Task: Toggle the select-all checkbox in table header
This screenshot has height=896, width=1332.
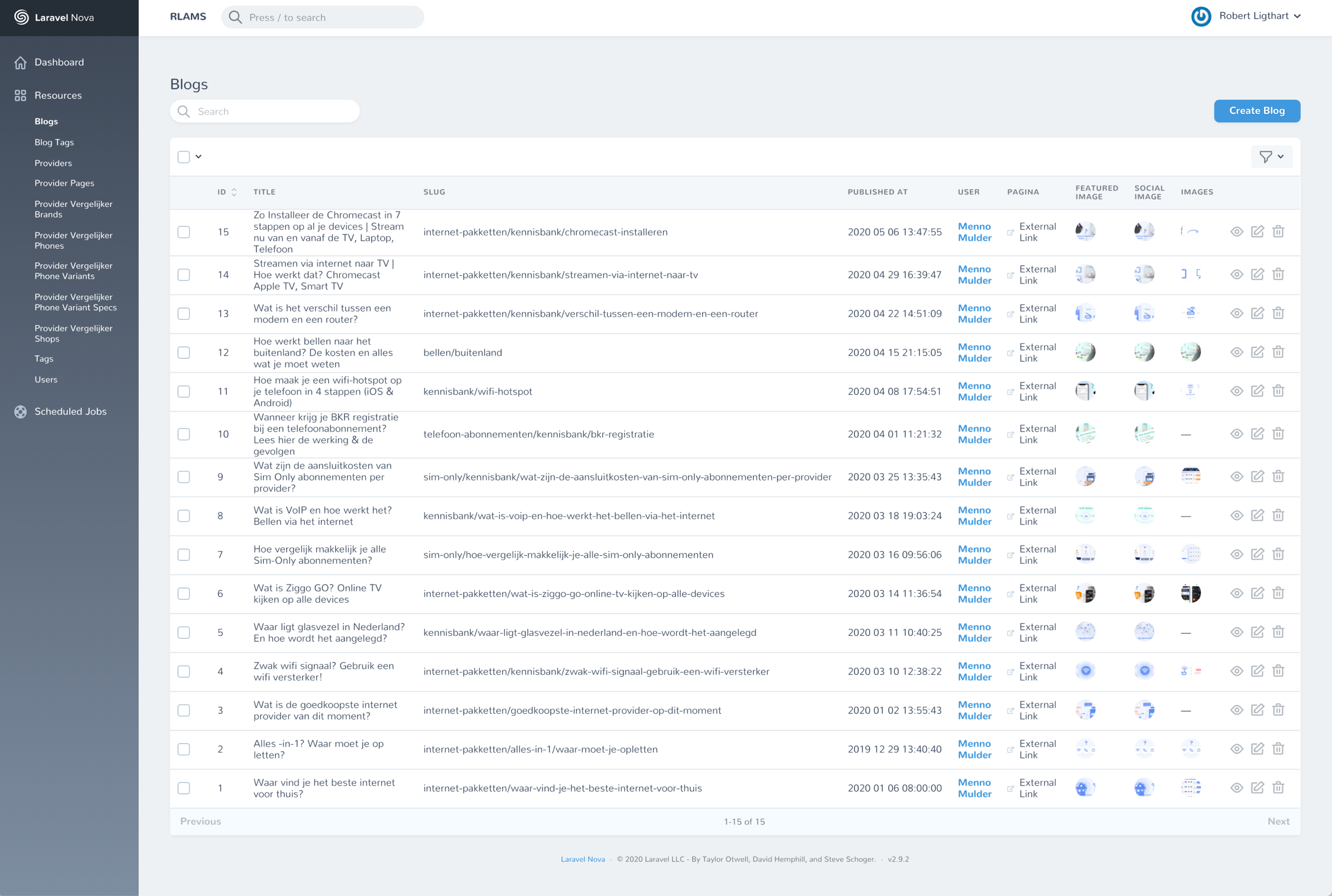Action: (x=184, y=157)
